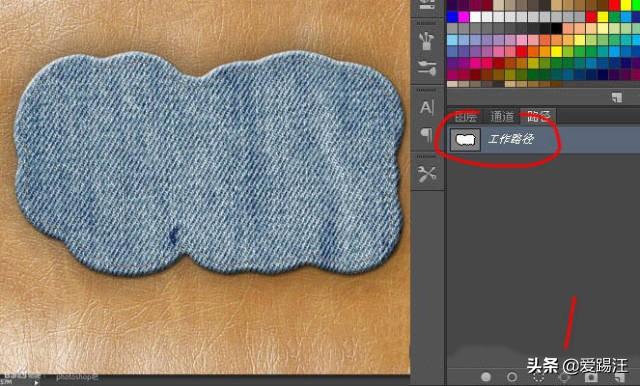
Task: Pick the magenta swatch next to white
Action: 463,17
